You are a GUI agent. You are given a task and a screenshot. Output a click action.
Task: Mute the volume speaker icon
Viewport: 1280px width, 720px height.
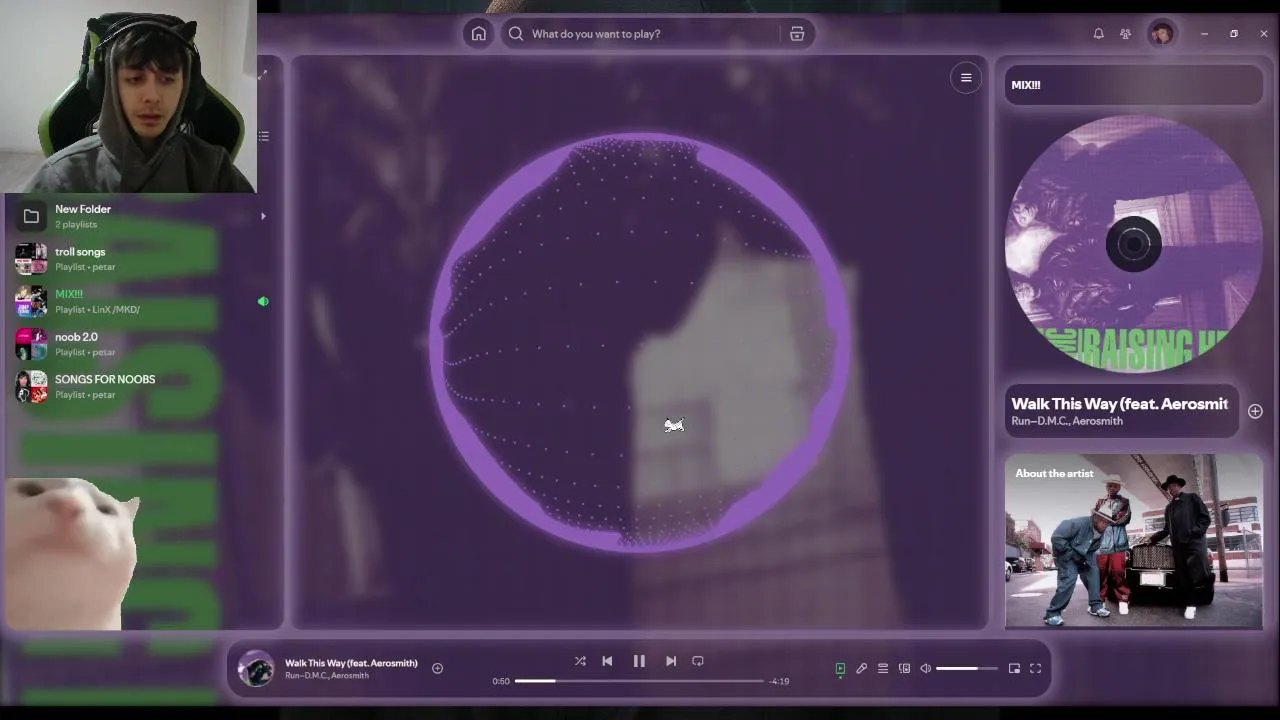click(x=926, y=668)
